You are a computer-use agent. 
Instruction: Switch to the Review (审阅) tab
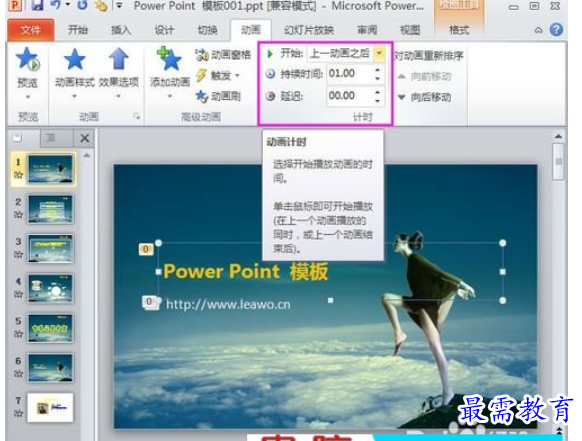pos(367,30)
